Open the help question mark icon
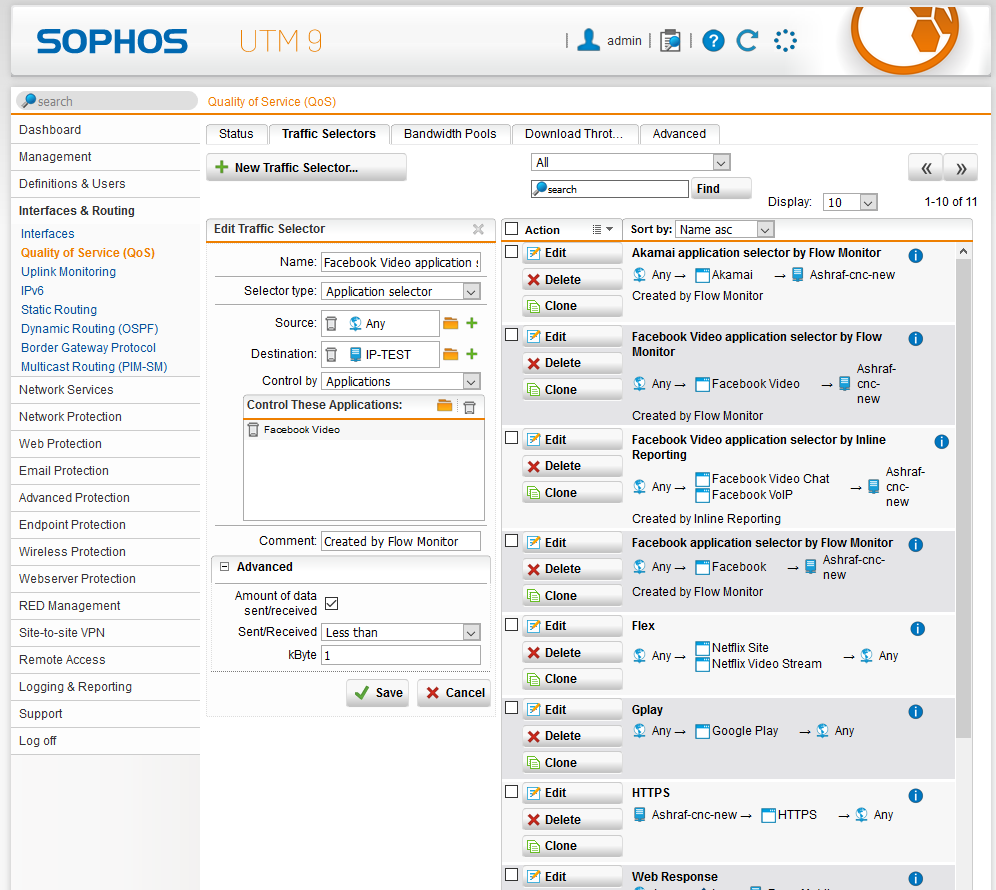The width and height of the screenshot is (996, 890). [x=713, y=41]
